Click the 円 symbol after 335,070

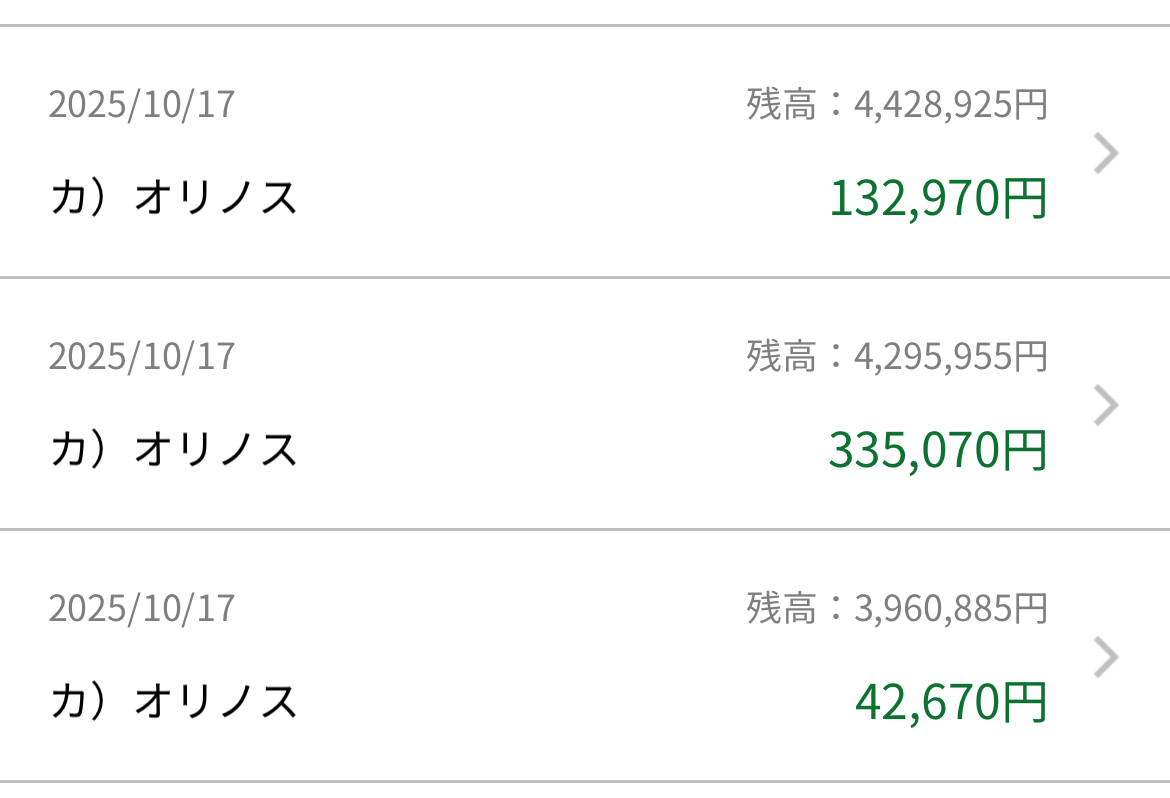pyautogui.click(x=1024, y=451)
